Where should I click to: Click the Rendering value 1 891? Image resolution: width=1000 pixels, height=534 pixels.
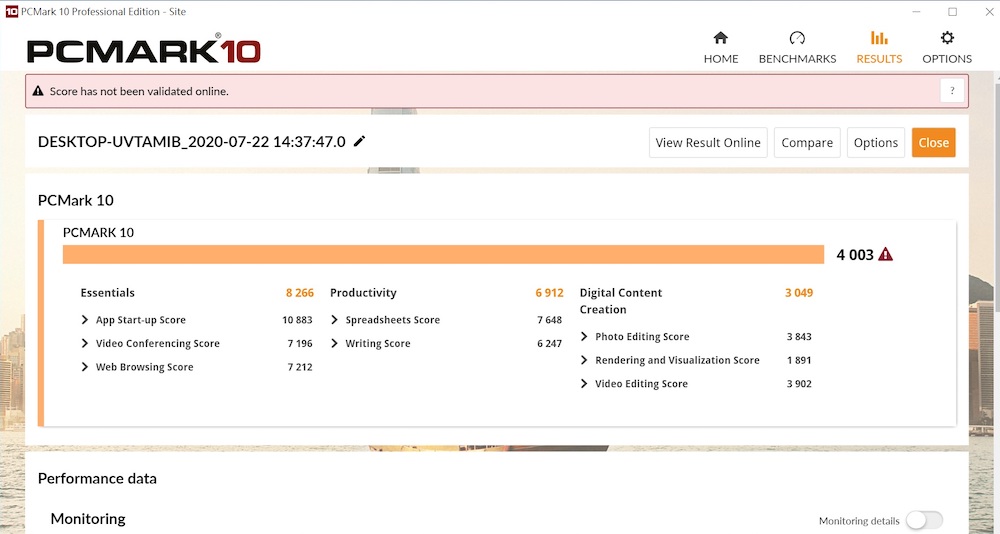tap(798, 360)
